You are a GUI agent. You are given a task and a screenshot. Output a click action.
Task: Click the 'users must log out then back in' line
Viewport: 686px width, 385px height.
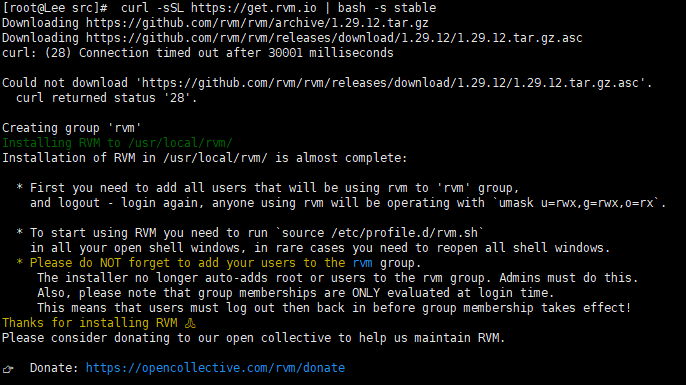click(x=334, y=308)
